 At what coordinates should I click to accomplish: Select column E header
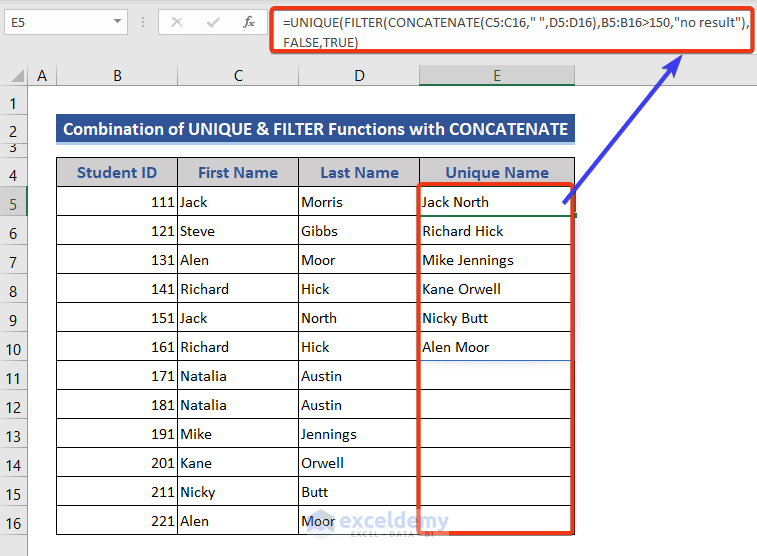click(497, 76)
